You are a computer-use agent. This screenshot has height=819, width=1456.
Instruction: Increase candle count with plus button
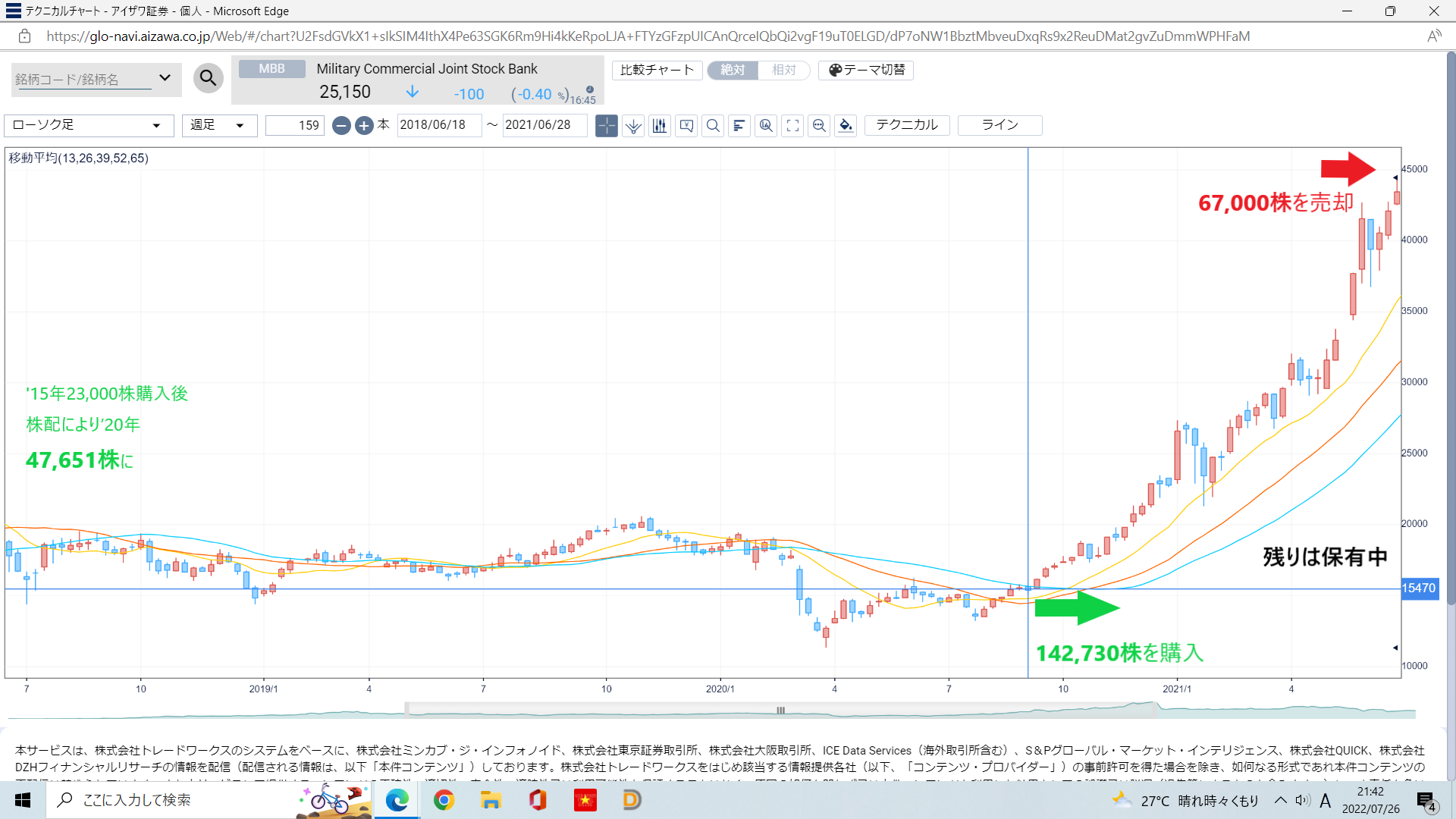tap(364, 126)
